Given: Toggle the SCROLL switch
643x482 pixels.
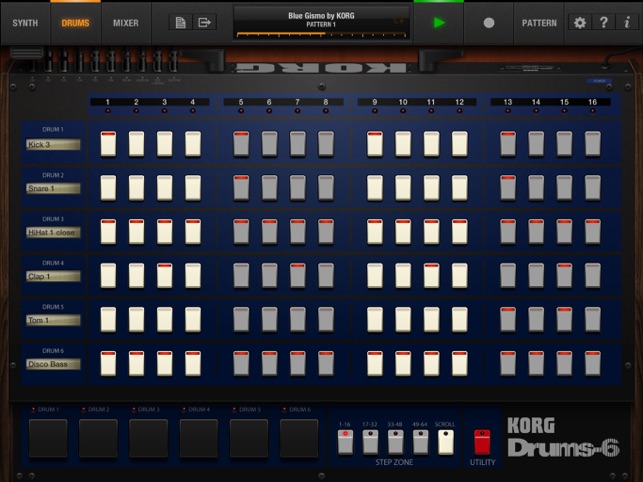Looking at the screenshot, I should pos(446,442).
